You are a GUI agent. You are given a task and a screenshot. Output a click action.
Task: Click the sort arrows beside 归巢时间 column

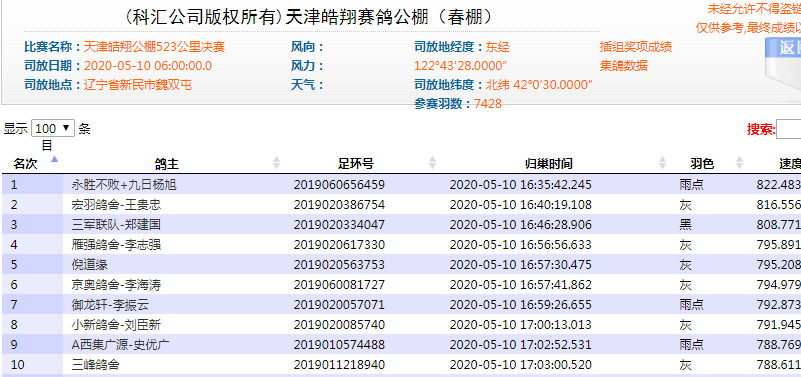pyautogui.click(x=663, y=163)
